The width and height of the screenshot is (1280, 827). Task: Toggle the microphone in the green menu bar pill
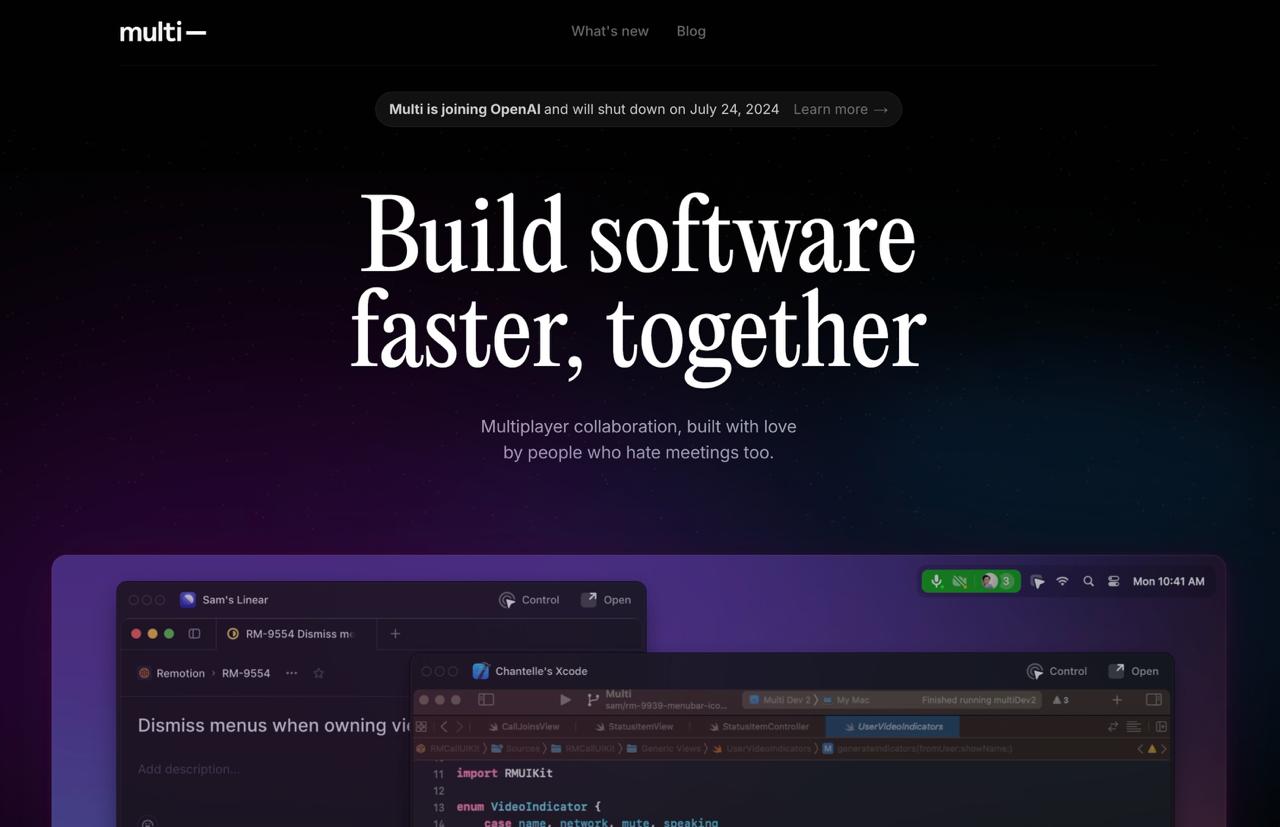coord(937,581)
